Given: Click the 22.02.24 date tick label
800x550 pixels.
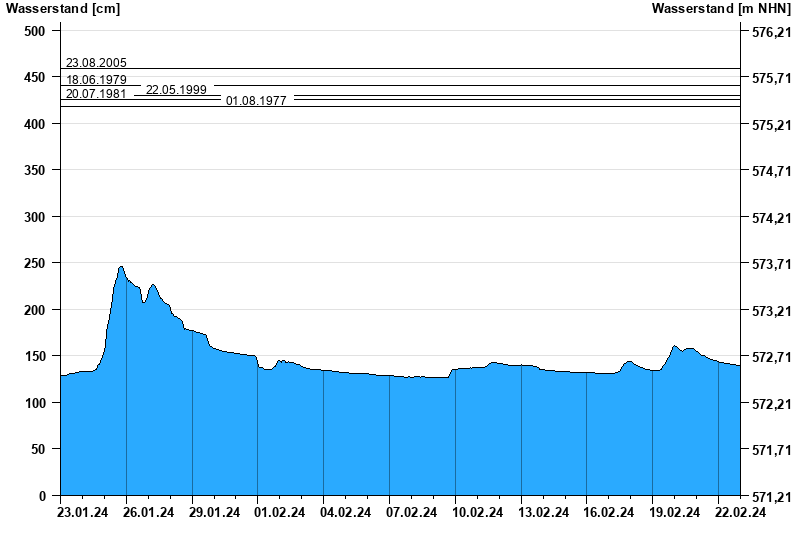Looking at the screenshot, I should 741,513.
